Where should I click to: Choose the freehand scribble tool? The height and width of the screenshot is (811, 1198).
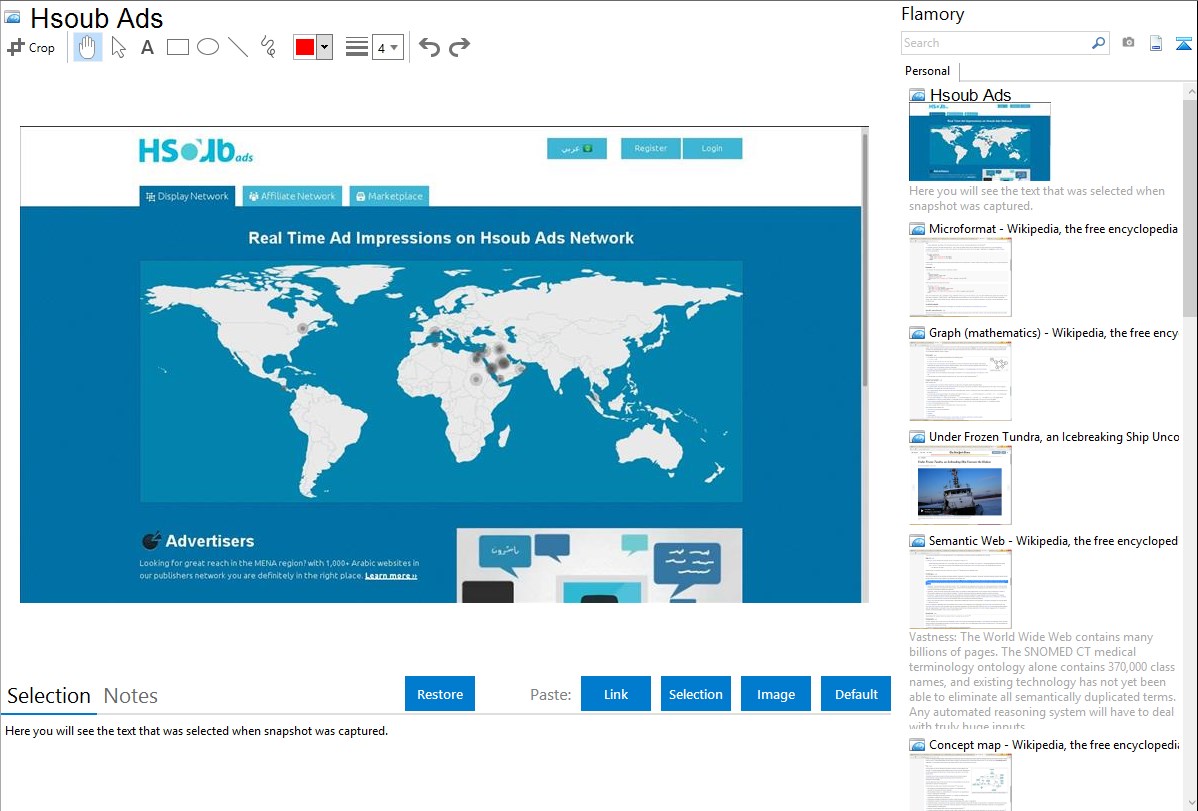(268, 47)
